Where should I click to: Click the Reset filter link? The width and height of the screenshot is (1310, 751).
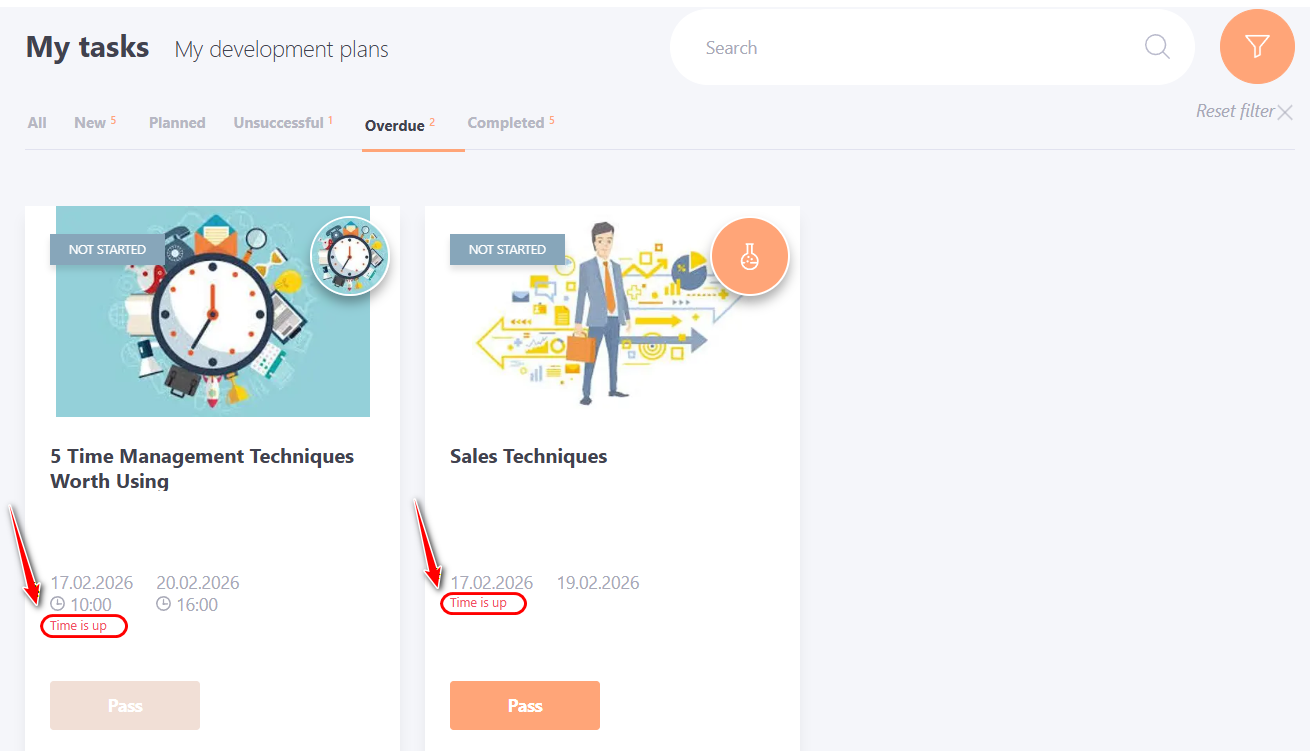tap(1235, 111)
